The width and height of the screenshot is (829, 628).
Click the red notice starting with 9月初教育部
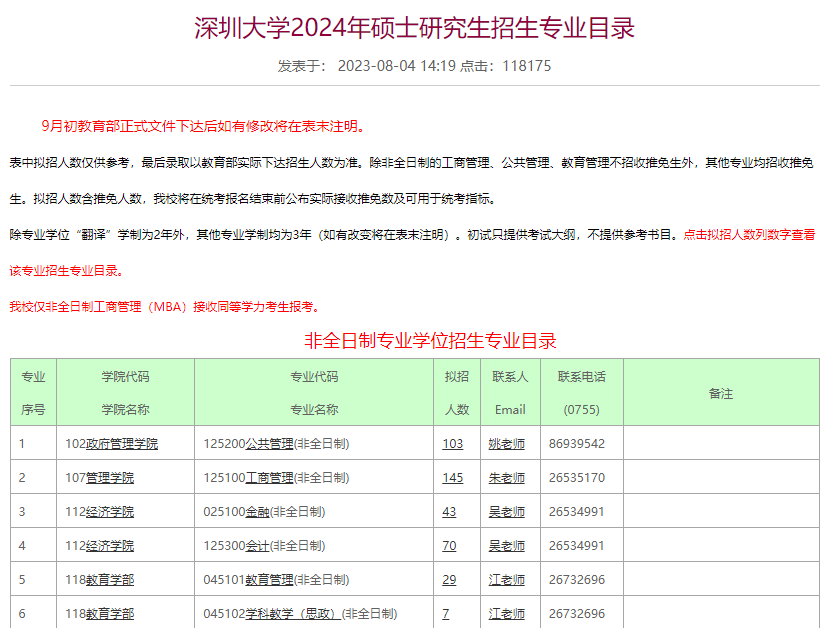click(x=205, y=126)
